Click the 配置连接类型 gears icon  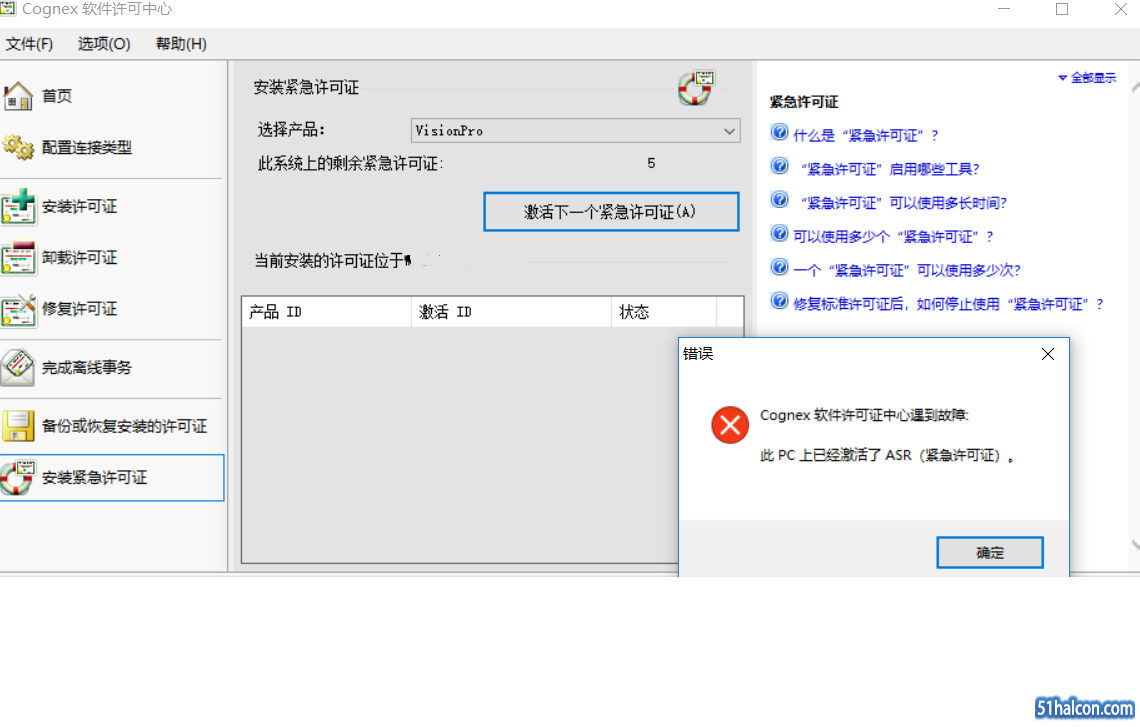(18, 148)
